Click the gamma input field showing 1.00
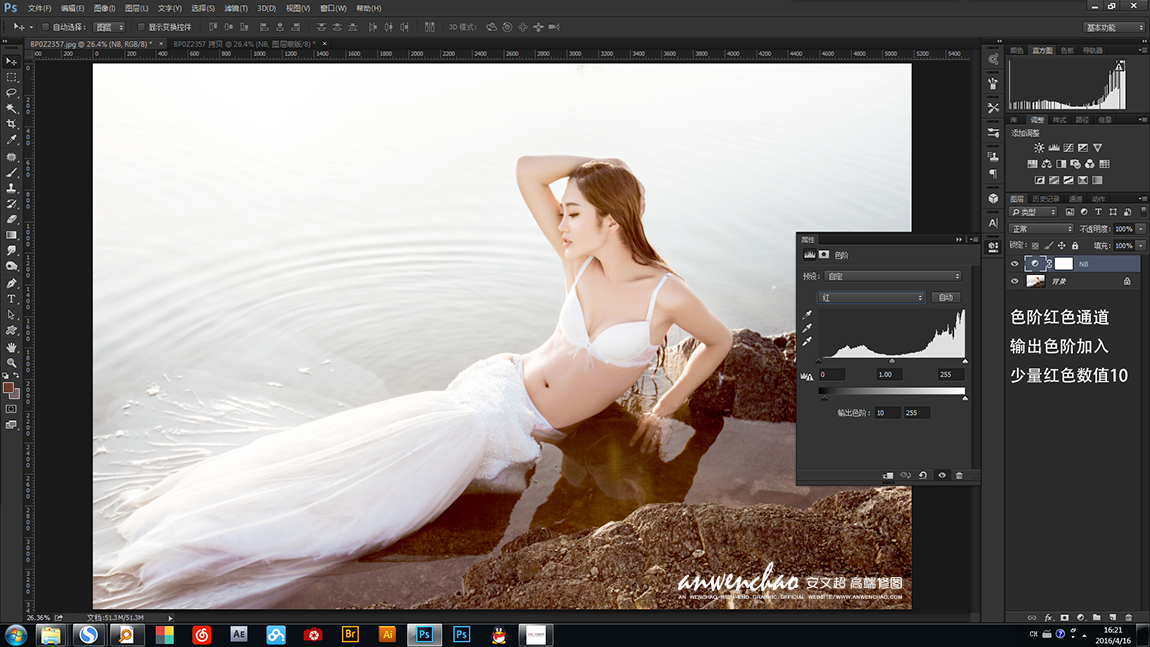The height and width of the screenshot is (647, 1150). point(889,374)
